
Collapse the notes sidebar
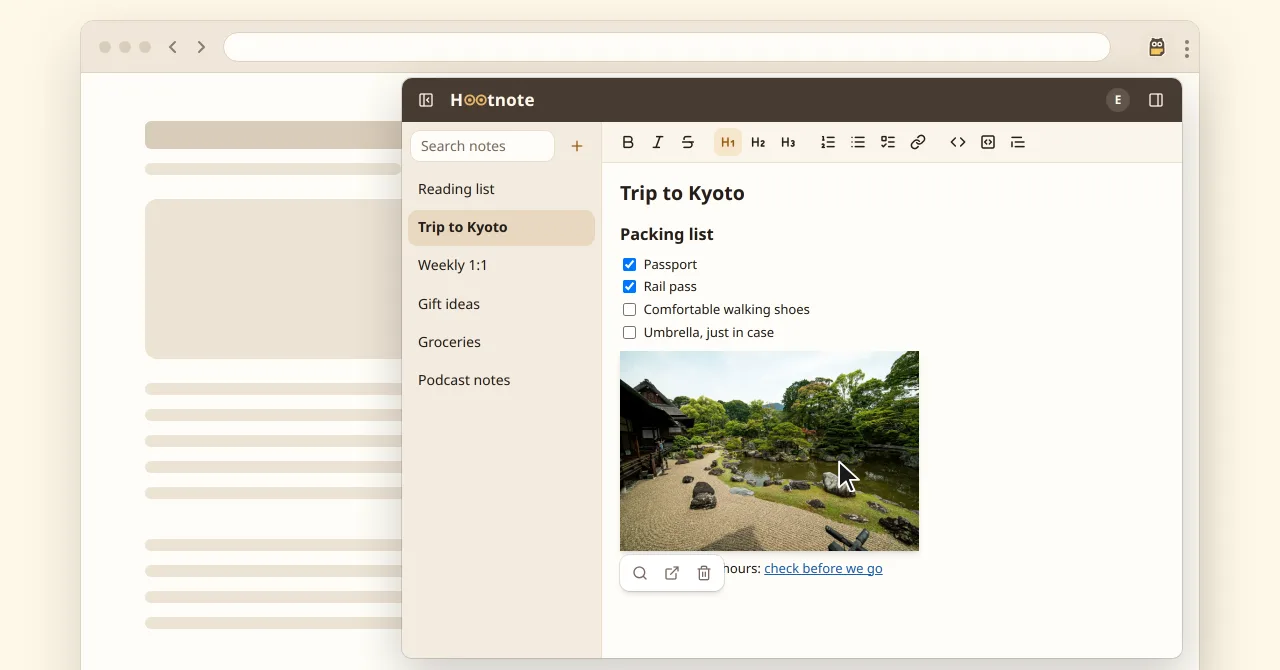(x=426, y=100)
